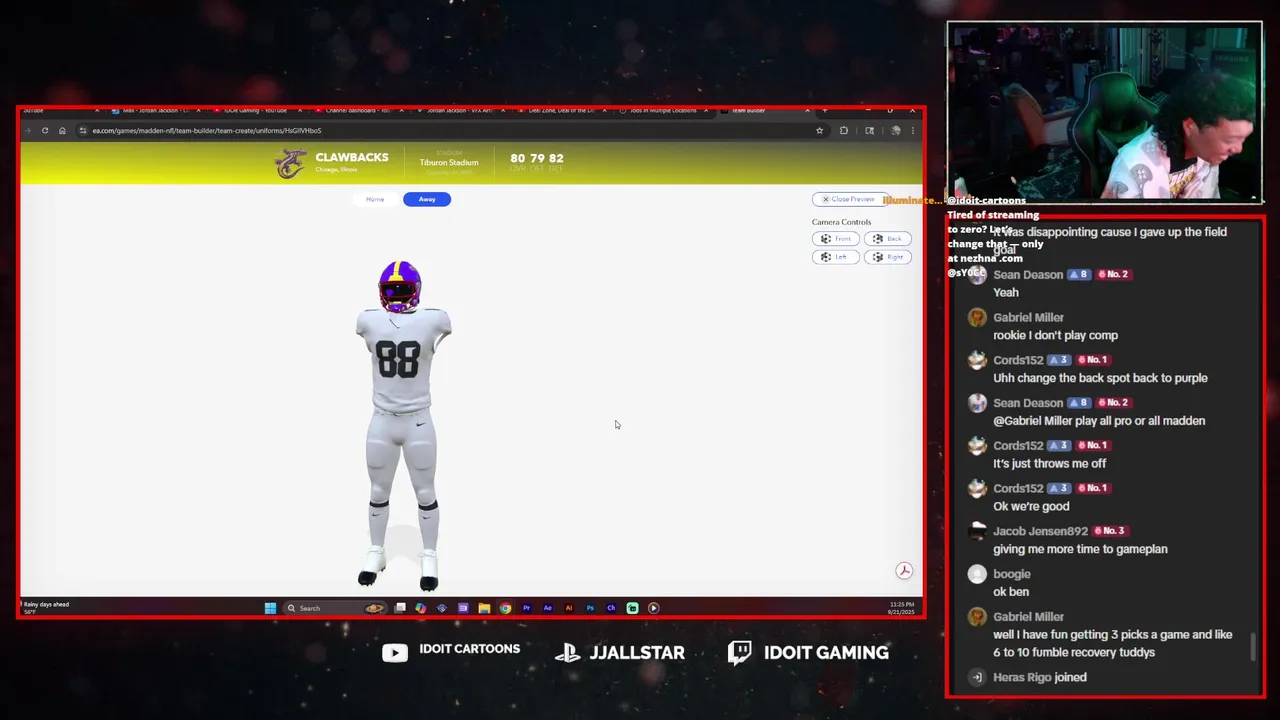Viewport: 1280px width, 720px height.
Task: Click Heras Rigo joined notice
Action: click(1040, 677)
